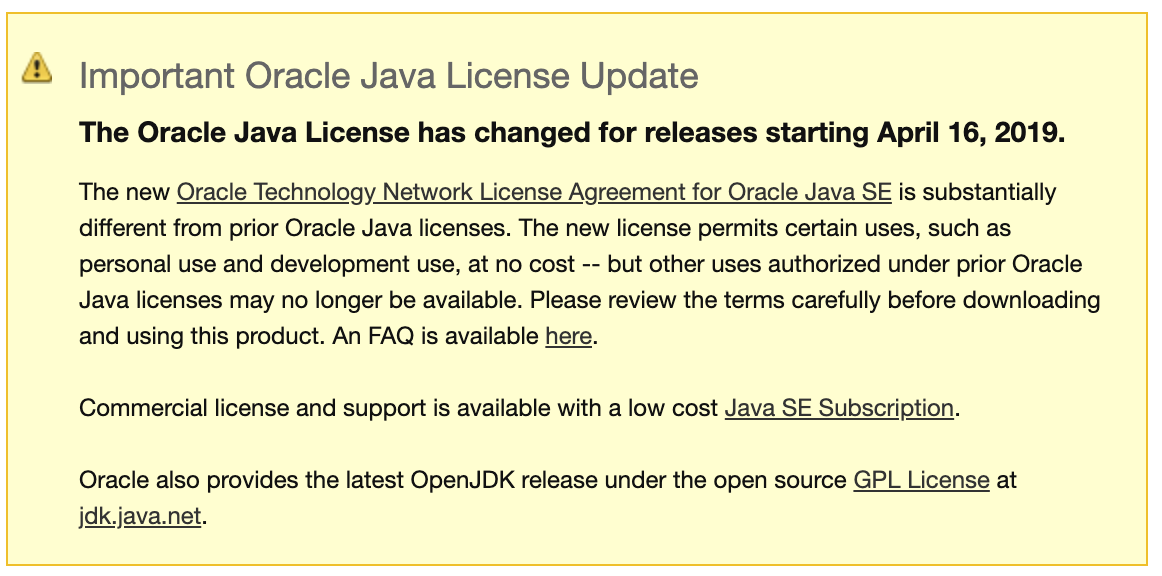Screen dimensions: 1162x576
Task: Visit the jdk.java.net link
Action: point(140,517)
